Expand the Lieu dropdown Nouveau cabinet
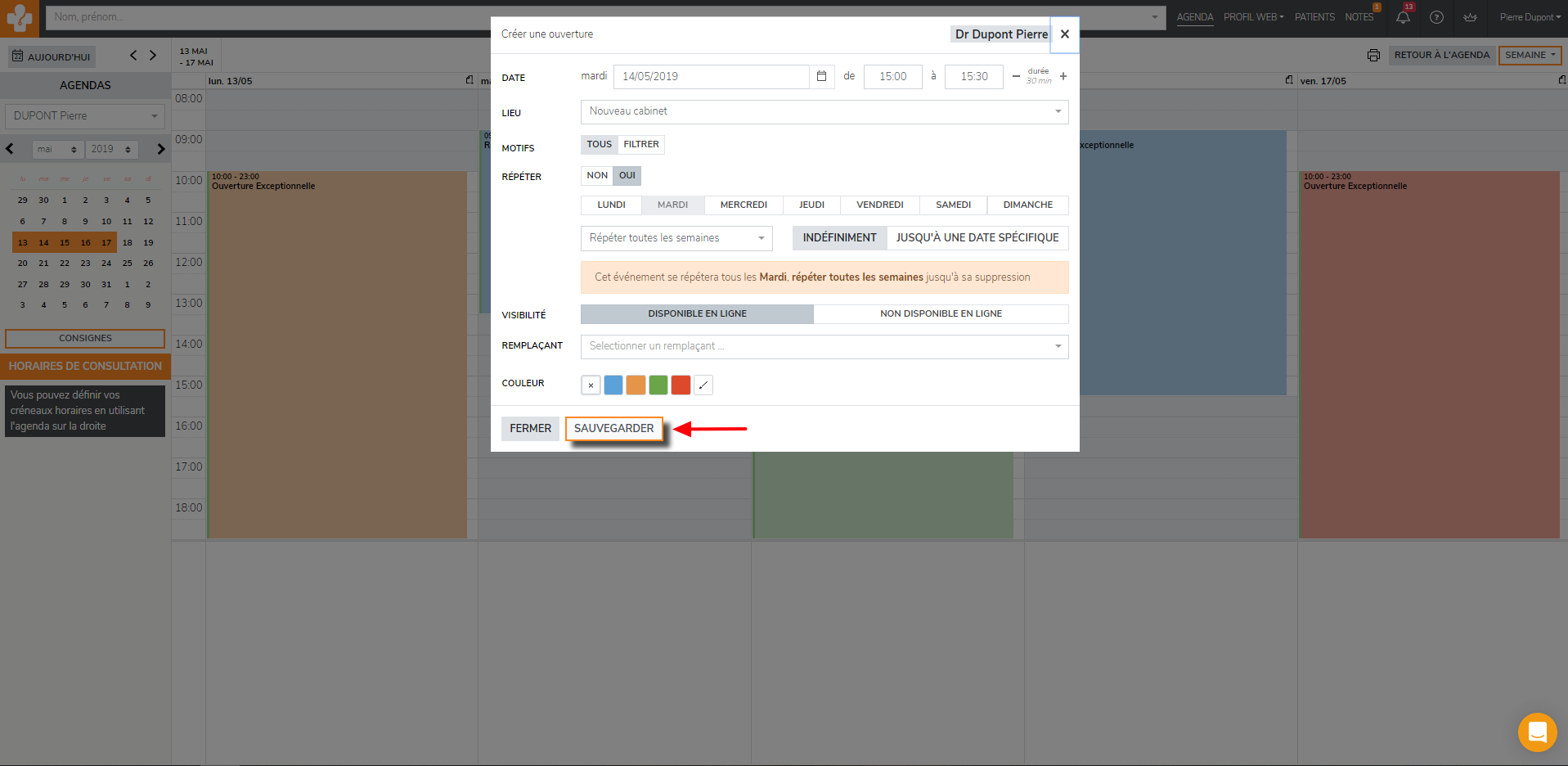 coord(824,111)
